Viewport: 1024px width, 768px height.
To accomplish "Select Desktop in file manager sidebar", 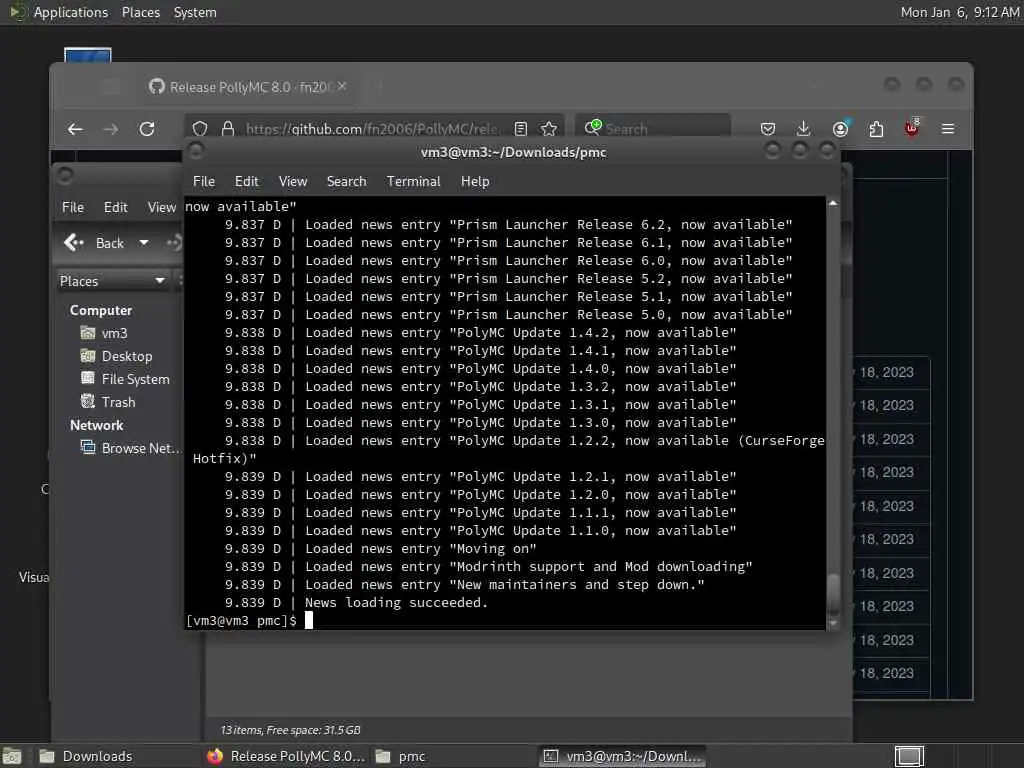I will click(x=116, y=356).
